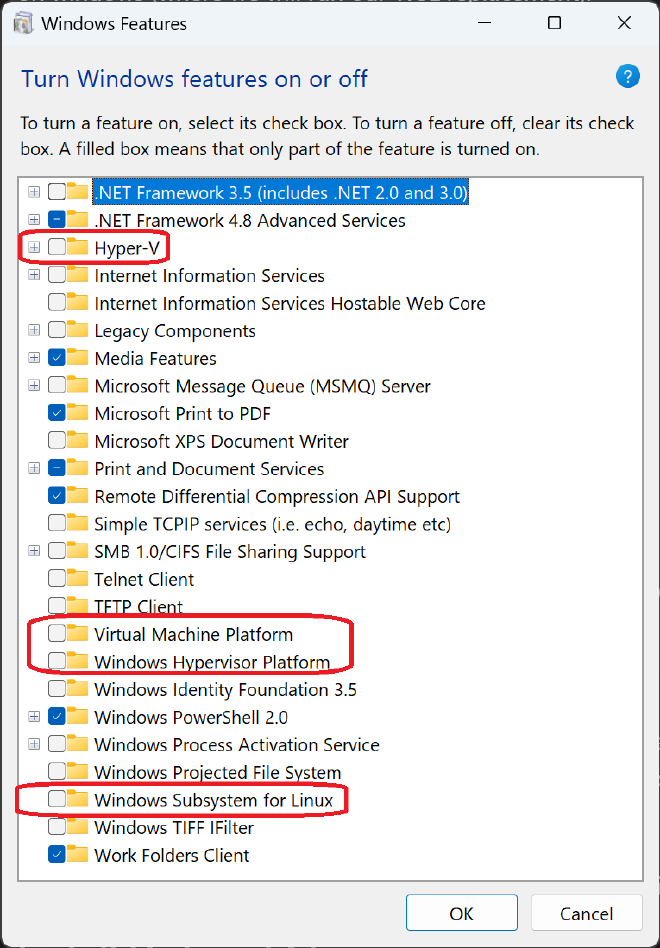
Task: Expand the Legacy Components node
Action: pyautogui.click(x=34, y=330)
